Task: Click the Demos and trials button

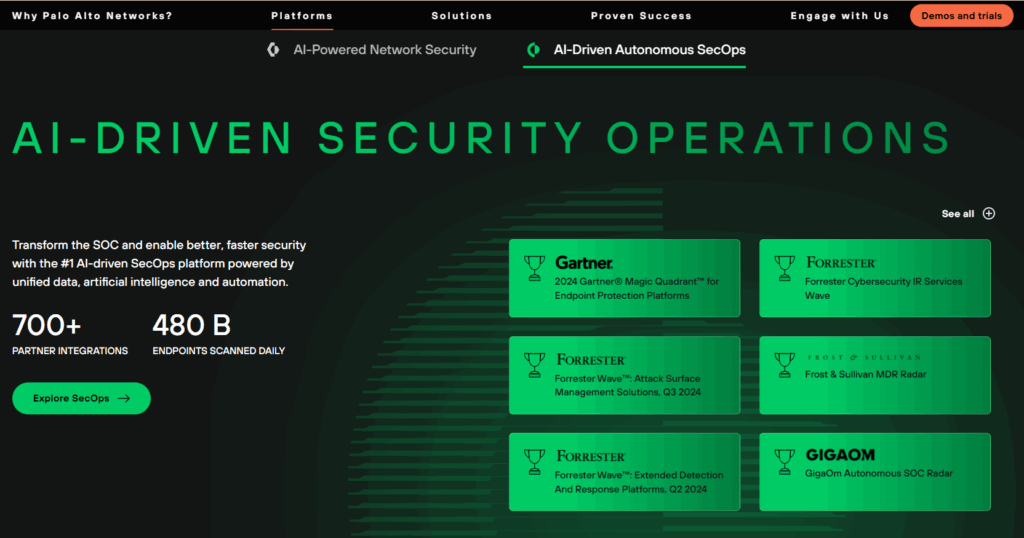Action: [x=961, y=16]
